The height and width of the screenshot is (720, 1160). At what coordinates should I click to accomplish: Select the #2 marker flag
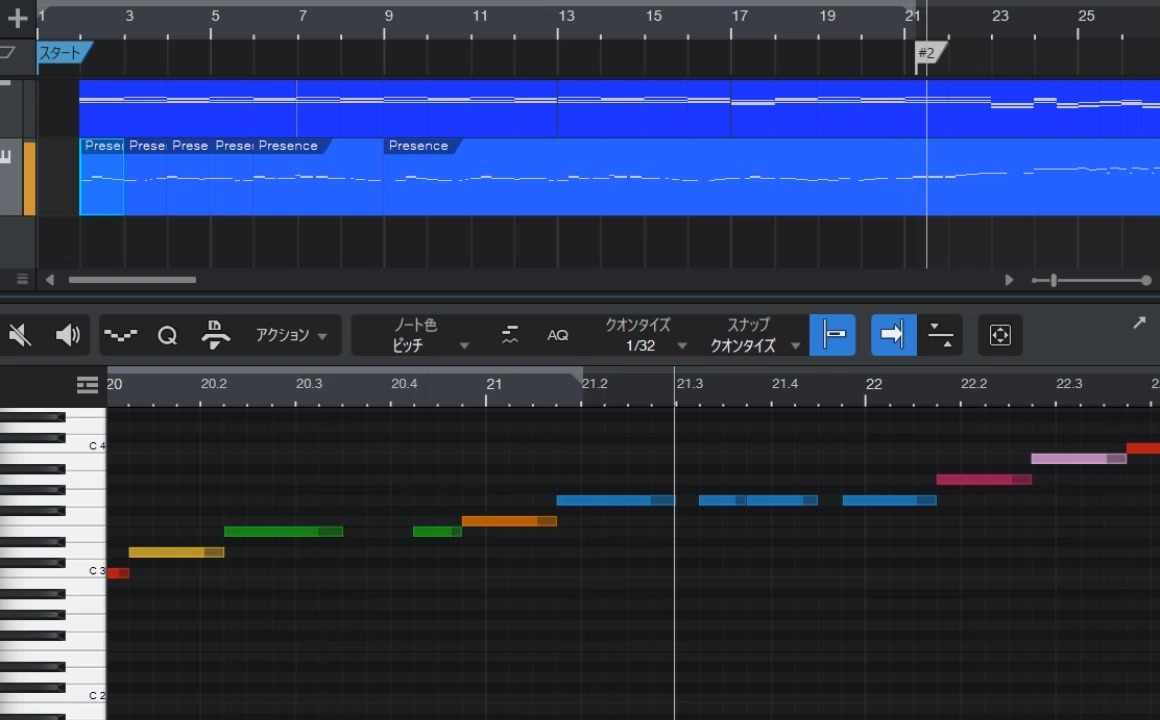[x=930, y=53]
